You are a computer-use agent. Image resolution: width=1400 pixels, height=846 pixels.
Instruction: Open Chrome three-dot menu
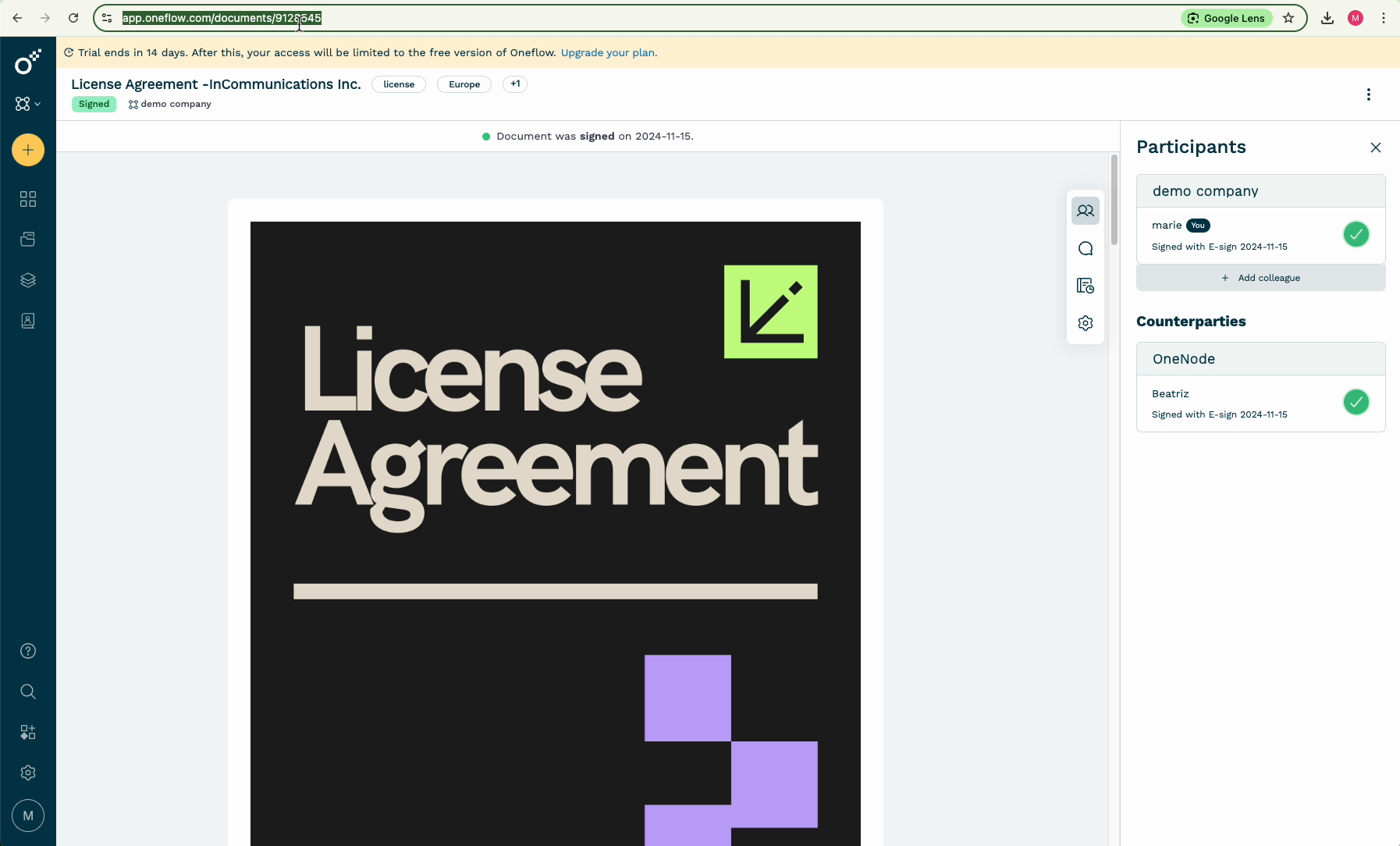pyautogui.click(x=1384, y=18)
